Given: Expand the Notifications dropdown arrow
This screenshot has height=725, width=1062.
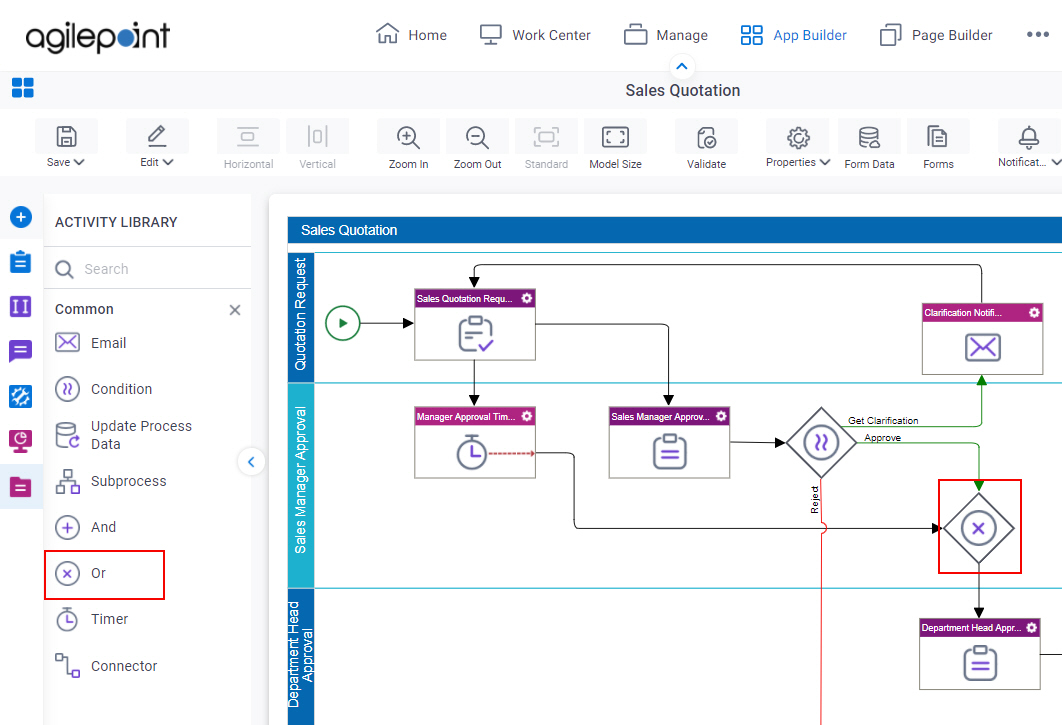Looking at the screenshot, I should tap(1056, 162).
